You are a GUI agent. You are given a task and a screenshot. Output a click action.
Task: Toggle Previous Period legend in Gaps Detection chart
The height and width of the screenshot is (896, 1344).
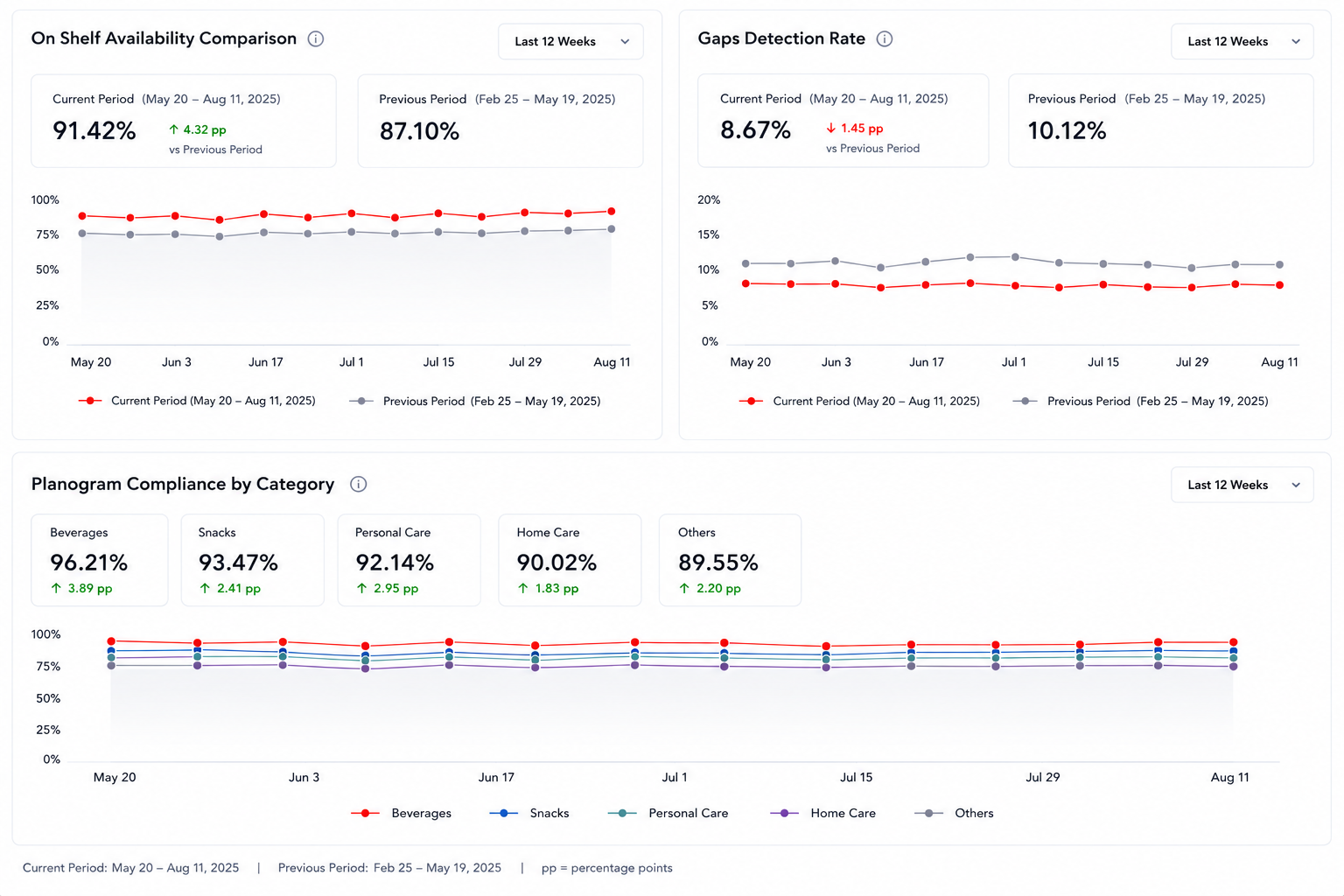click(x=1140, y=401)
